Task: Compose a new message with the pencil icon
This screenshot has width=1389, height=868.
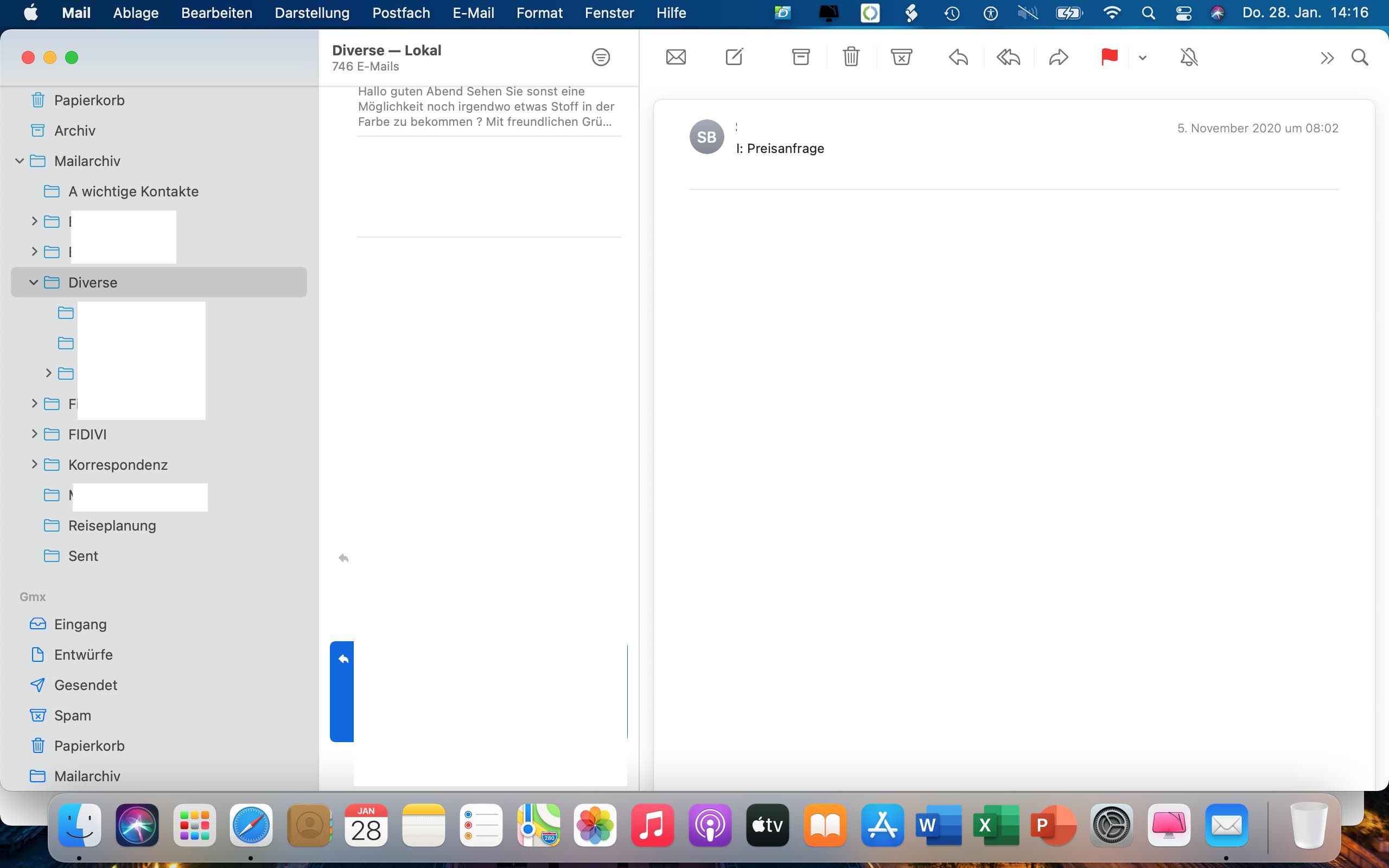Action: pos(734,58)
